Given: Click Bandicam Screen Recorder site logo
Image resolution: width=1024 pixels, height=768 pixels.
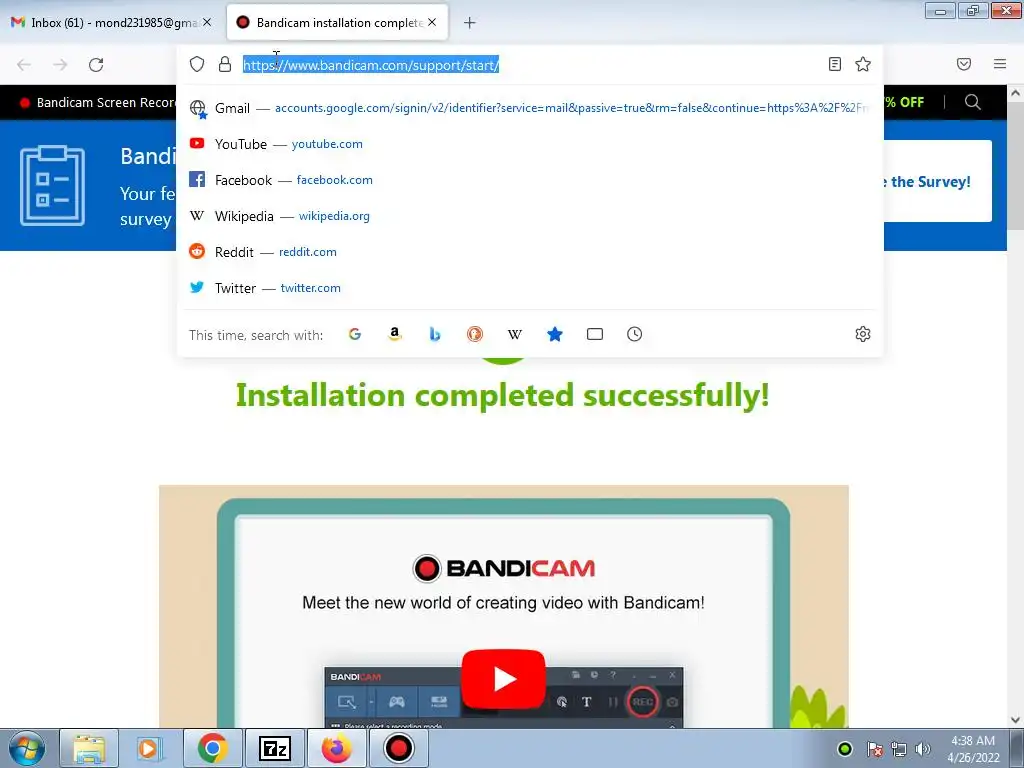Looking at the screenshot, I should [x=97, y=103].
